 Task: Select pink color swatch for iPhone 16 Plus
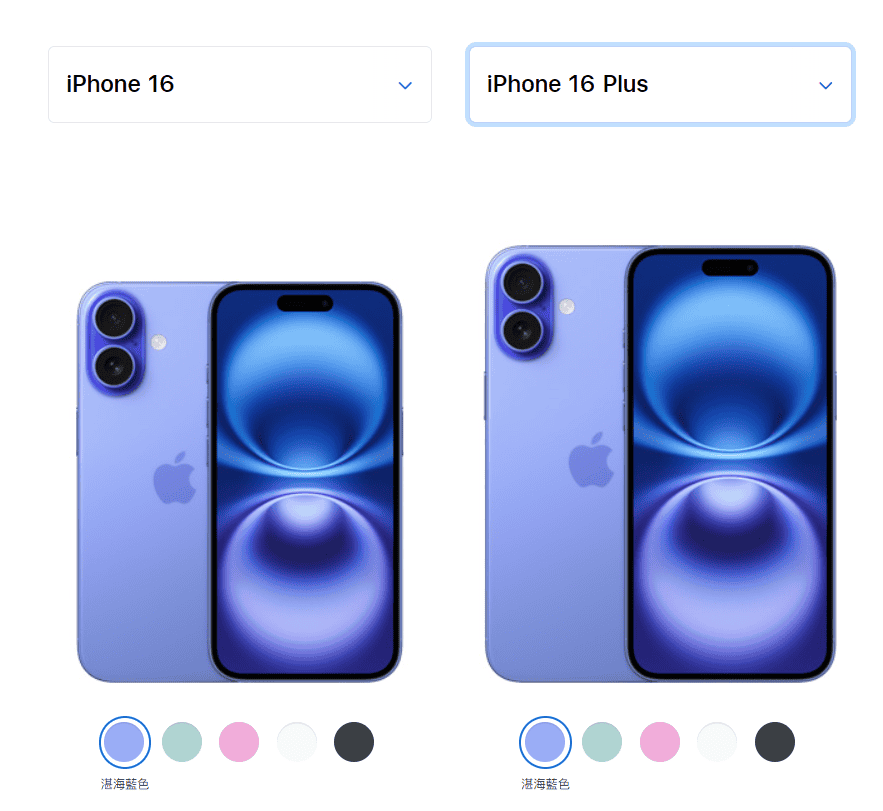click(660, 742)
